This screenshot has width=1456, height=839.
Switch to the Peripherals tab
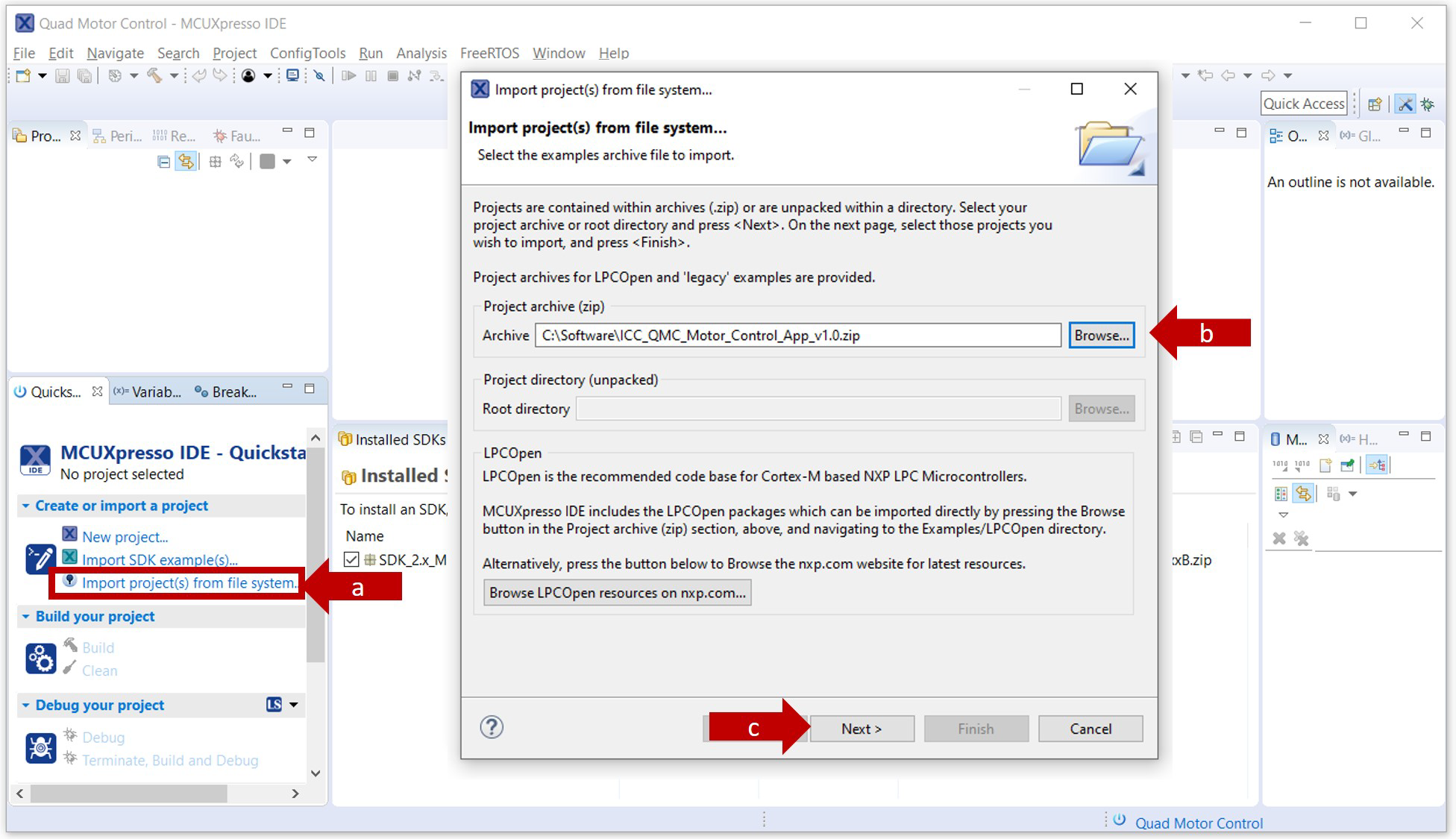point(117,136)
